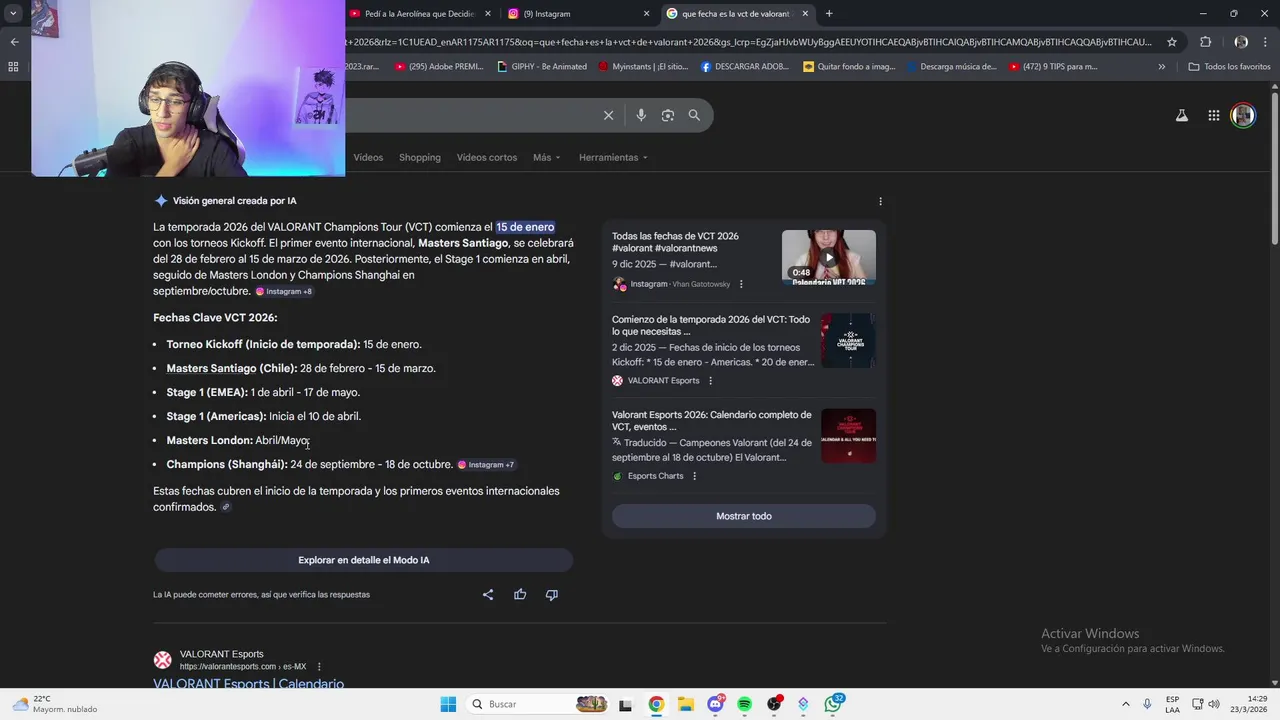Play the Instagram video thumbnail showing 0:48
Screen dimensions: 1280x720
point(828,257)
